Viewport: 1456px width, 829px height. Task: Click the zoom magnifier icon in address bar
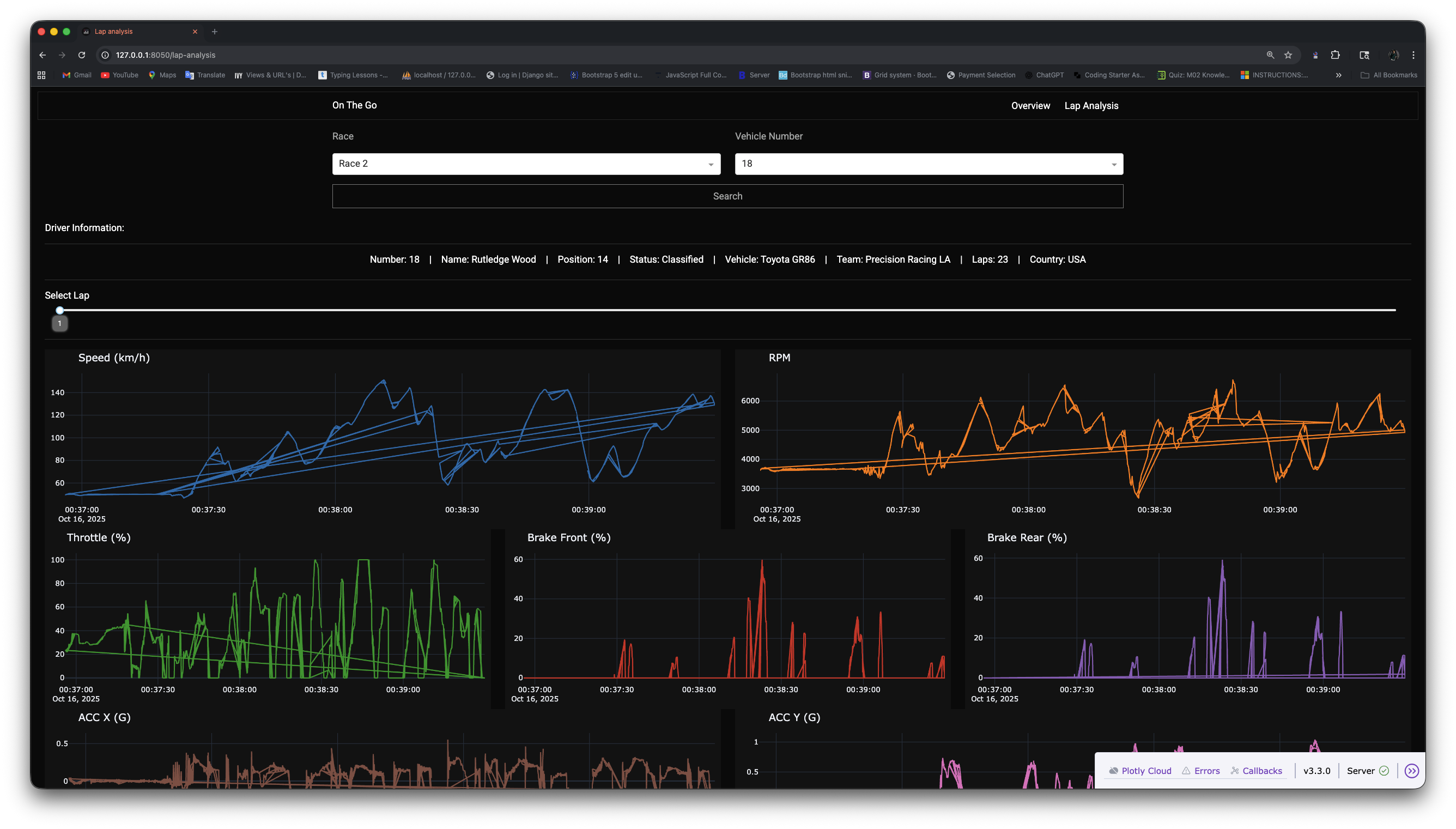click(x=1270, y=55)
